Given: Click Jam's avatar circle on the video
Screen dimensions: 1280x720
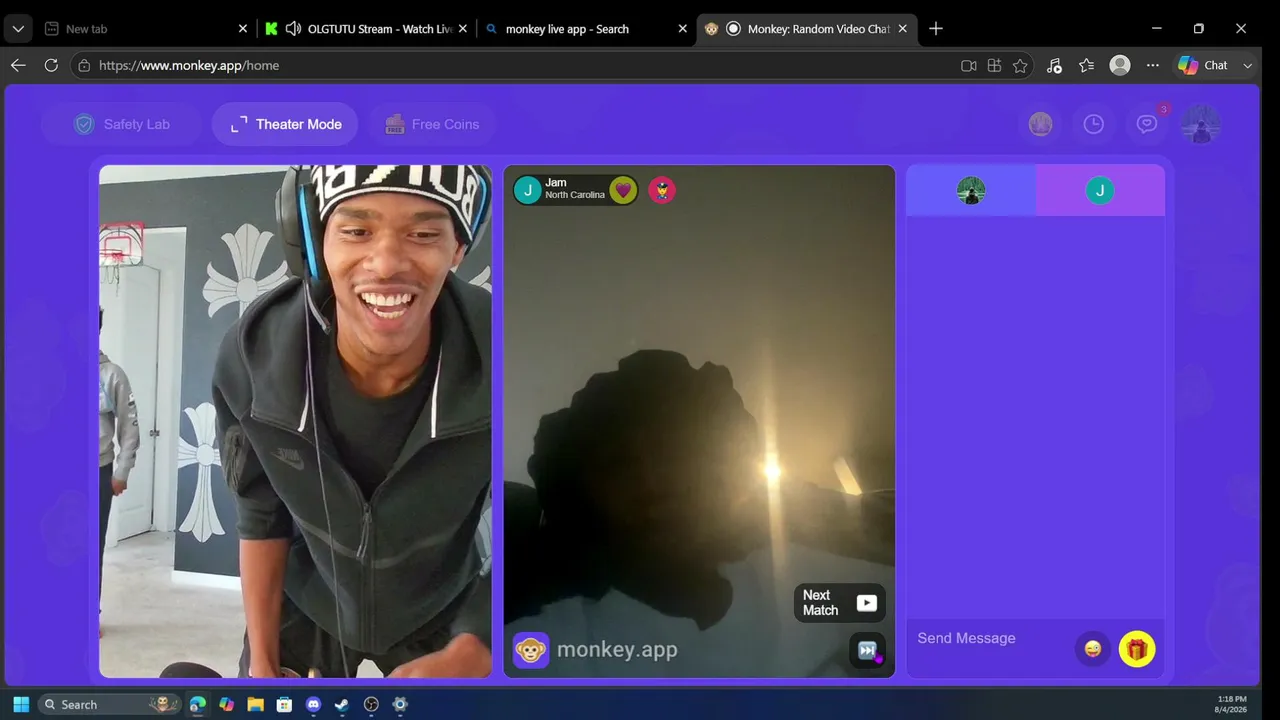Looking at the screenshot, I should pyautogui.click(x=528, y=189).
